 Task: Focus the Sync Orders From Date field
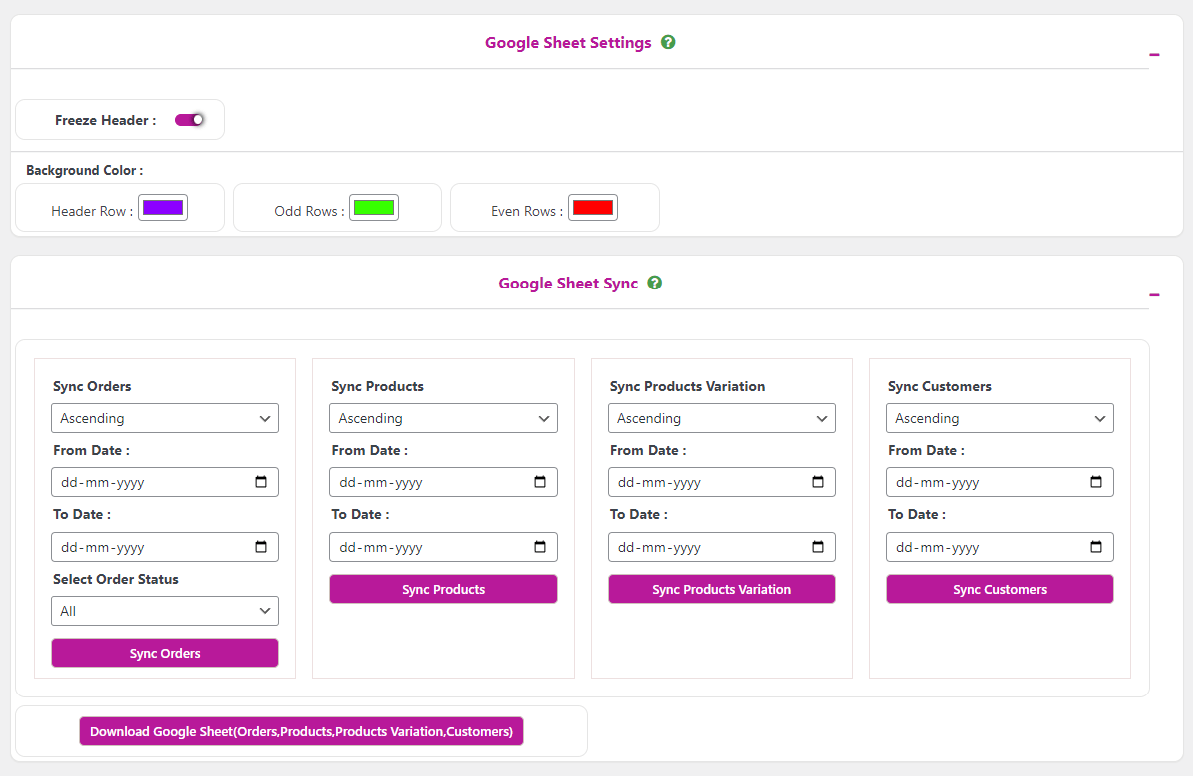click(x=165, y=482)
